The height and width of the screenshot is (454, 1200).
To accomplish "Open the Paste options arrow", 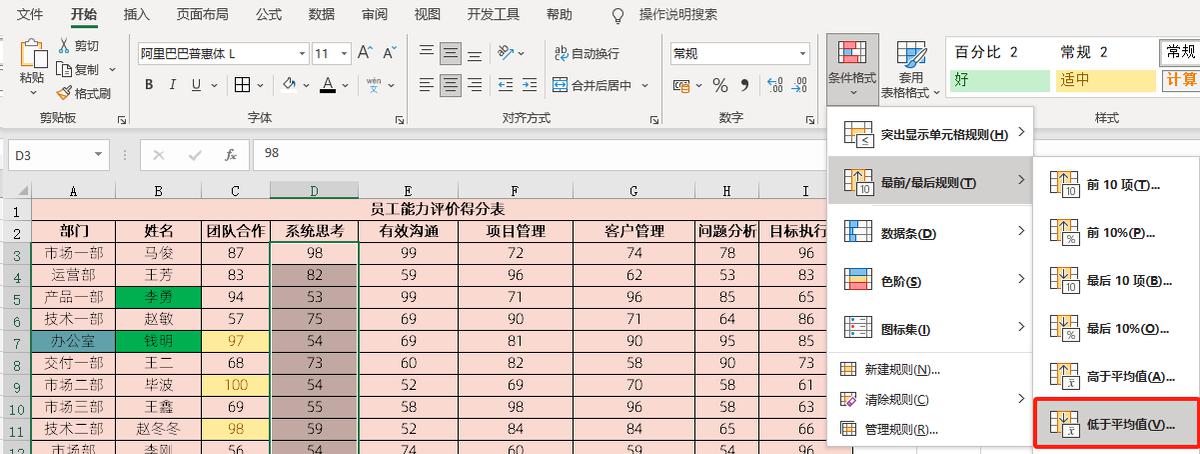I will [x=32, y=93].
